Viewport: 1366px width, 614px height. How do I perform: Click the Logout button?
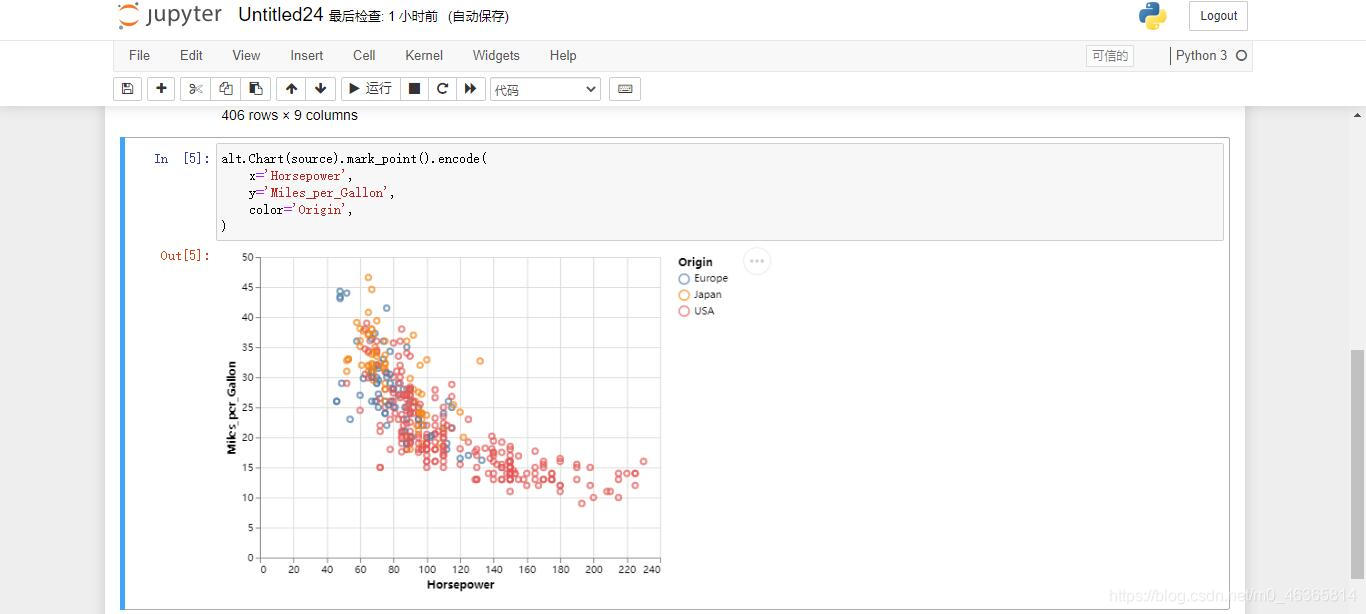(x=1218, y=16)
